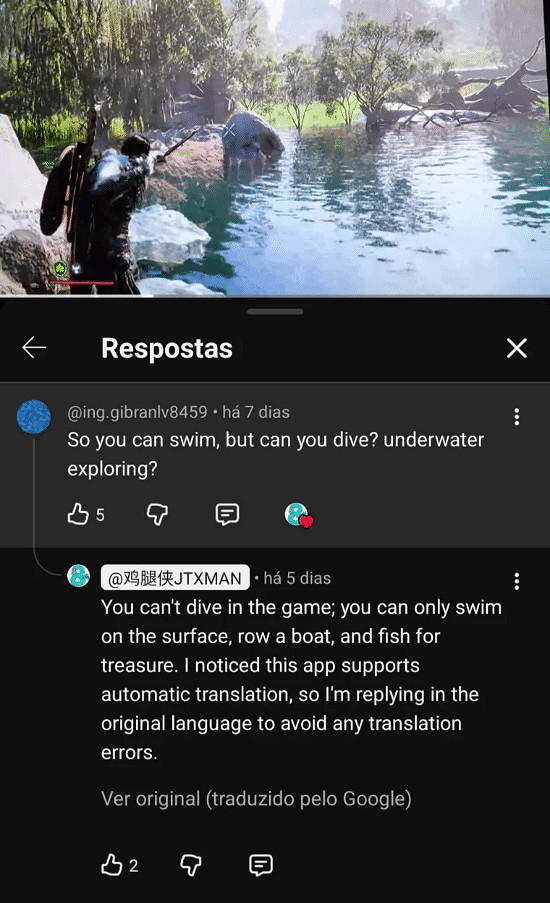Tap the panel drag handle bar
Image resolution: width=550 pixels, height=903 pixels.
[275, 312]
